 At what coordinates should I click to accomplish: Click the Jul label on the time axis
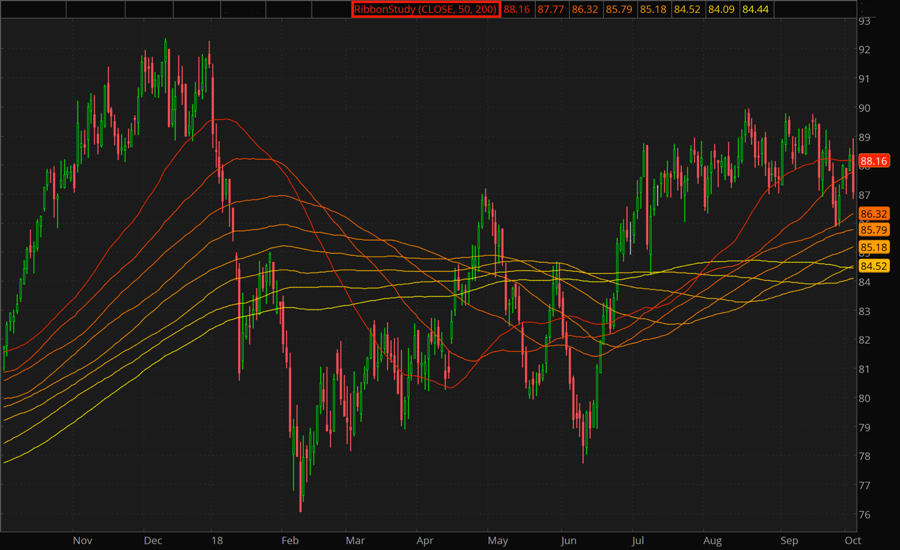639,538
